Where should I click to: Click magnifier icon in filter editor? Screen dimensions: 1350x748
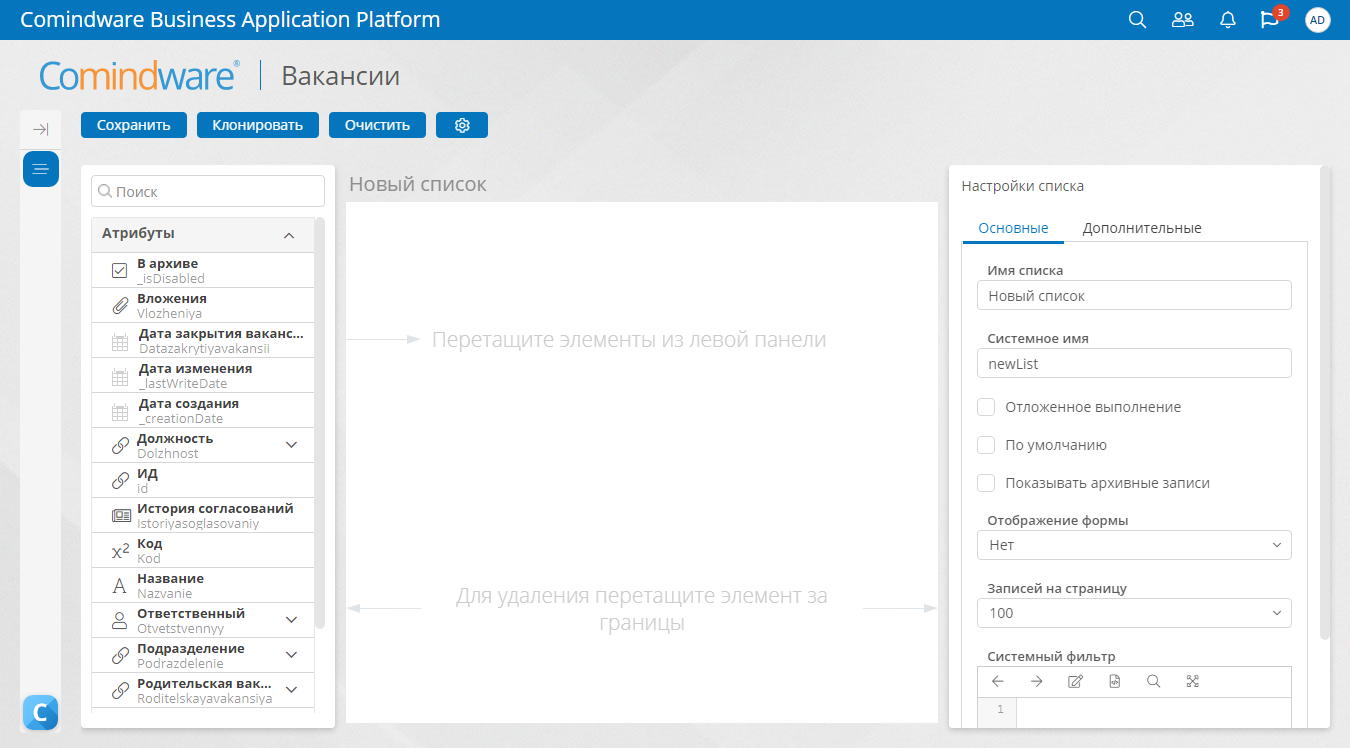click(1153, 681)
